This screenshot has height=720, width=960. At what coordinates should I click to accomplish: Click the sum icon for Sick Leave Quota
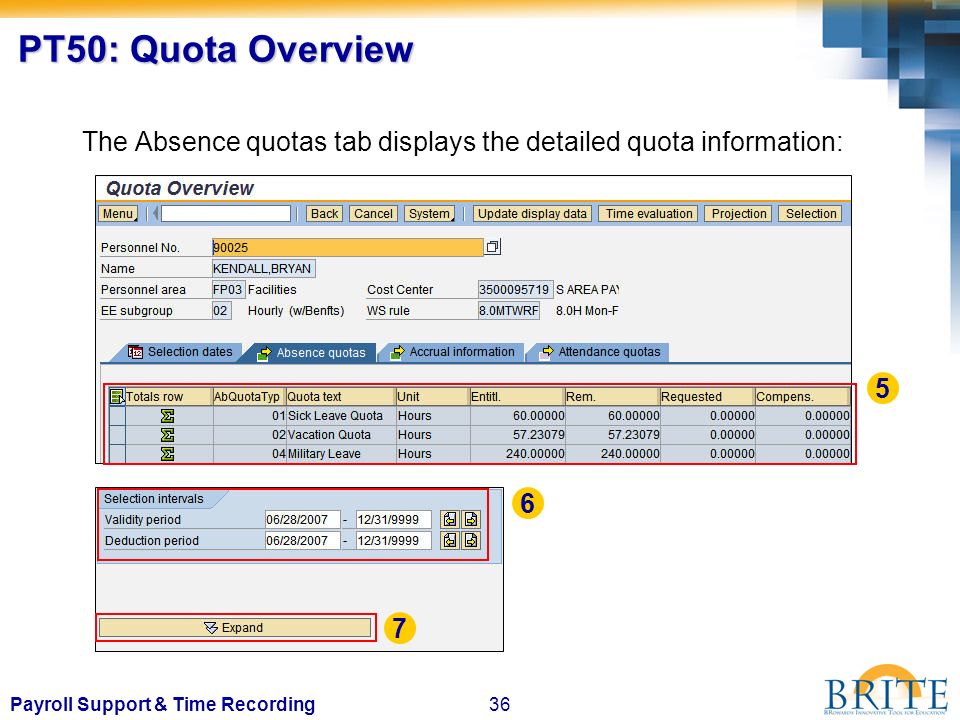click(x=167, y=416)
